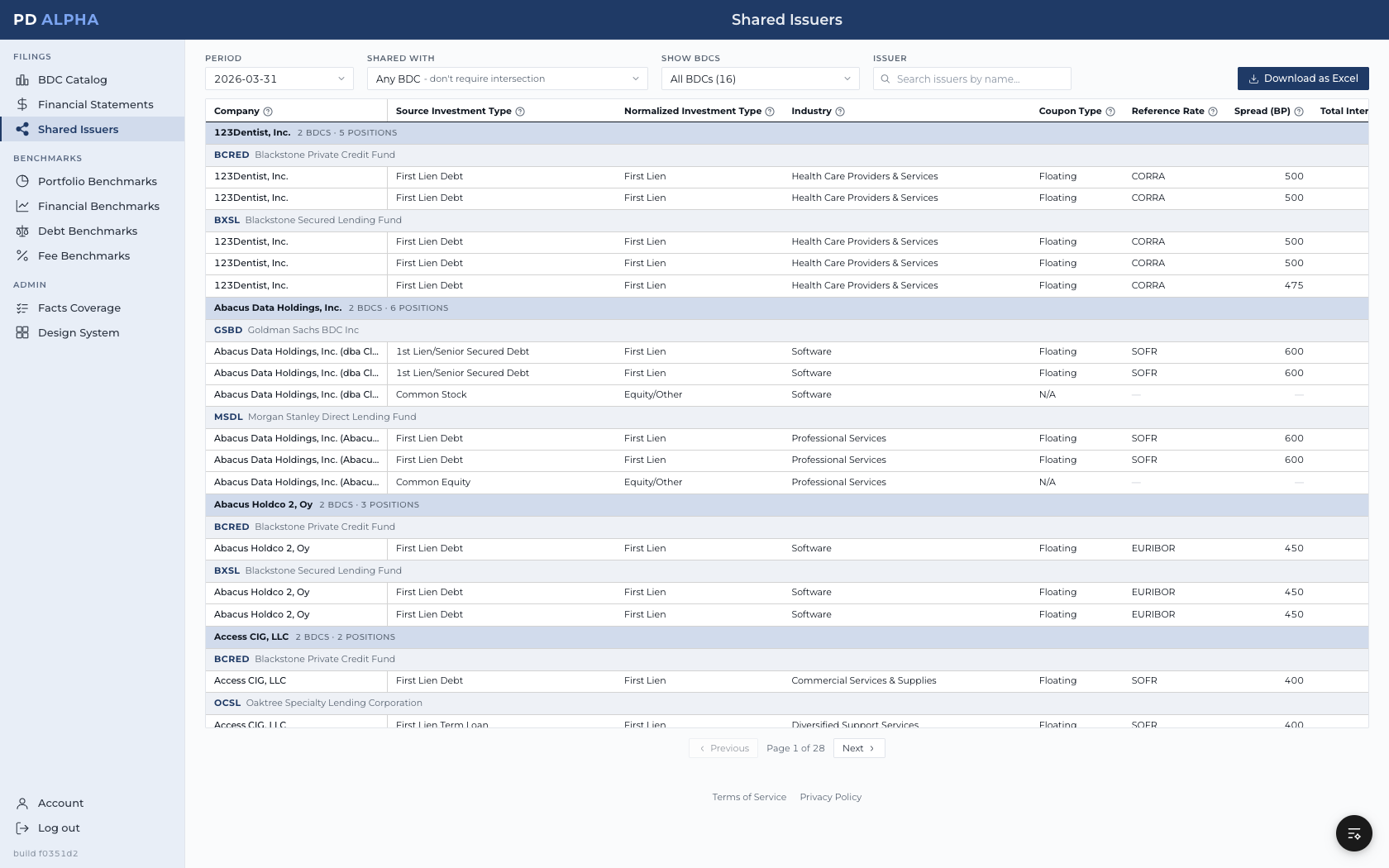Click the Fee Benchmarks percent icon
The width and height of the screenshot is (1389, 868).
click(x=22, y=256)
